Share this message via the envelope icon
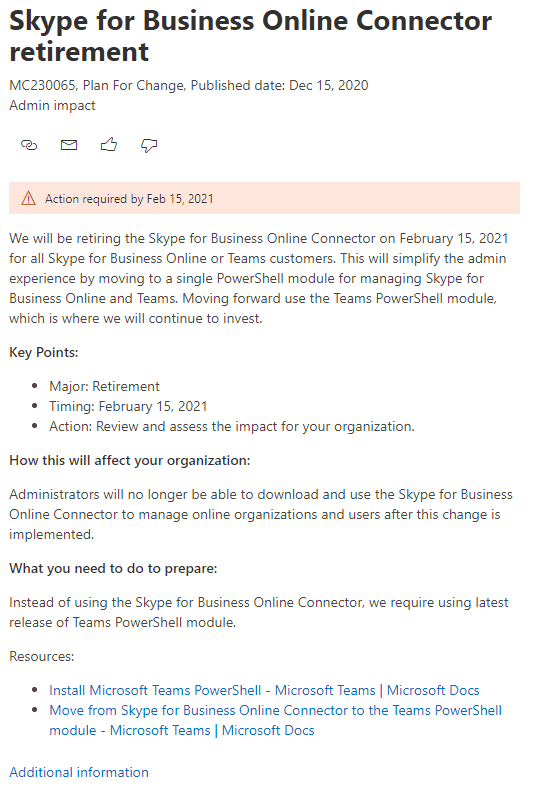533x787 pixels. coord(69,146)
